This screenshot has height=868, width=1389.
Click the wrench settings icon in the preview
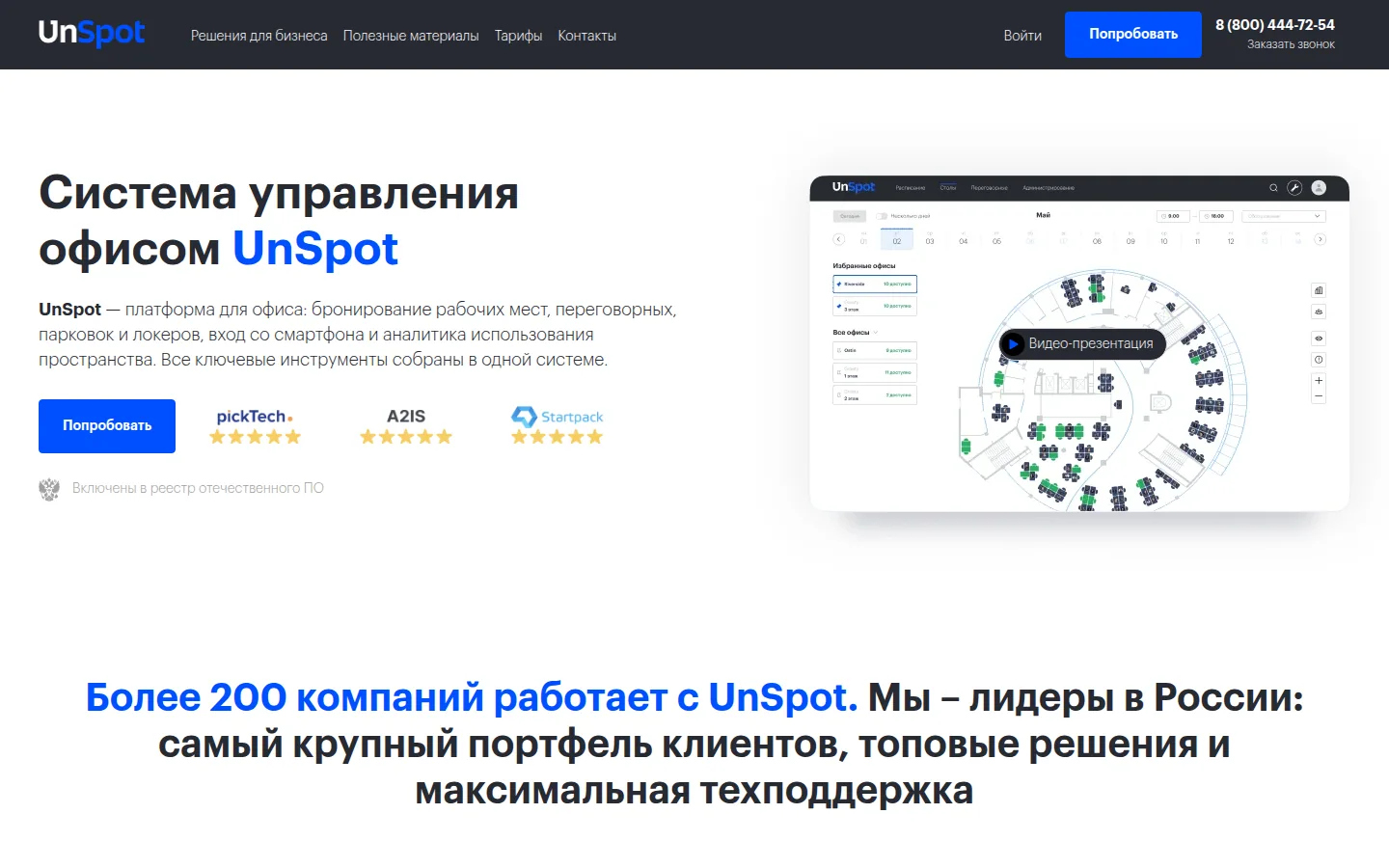coord(1294,188)
